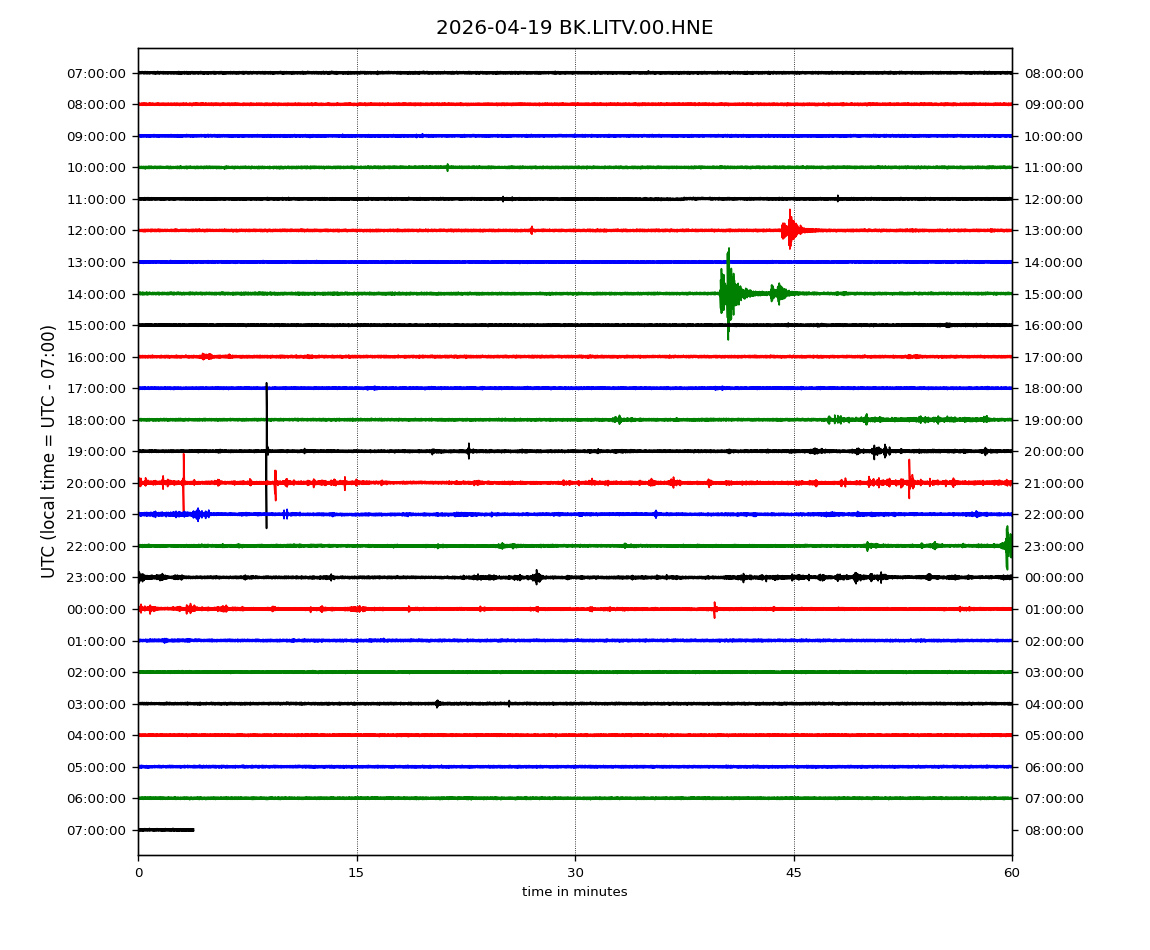
Task: Click the black burst near minute 27 on 23:00:00 trace
Action: (537, 577)
